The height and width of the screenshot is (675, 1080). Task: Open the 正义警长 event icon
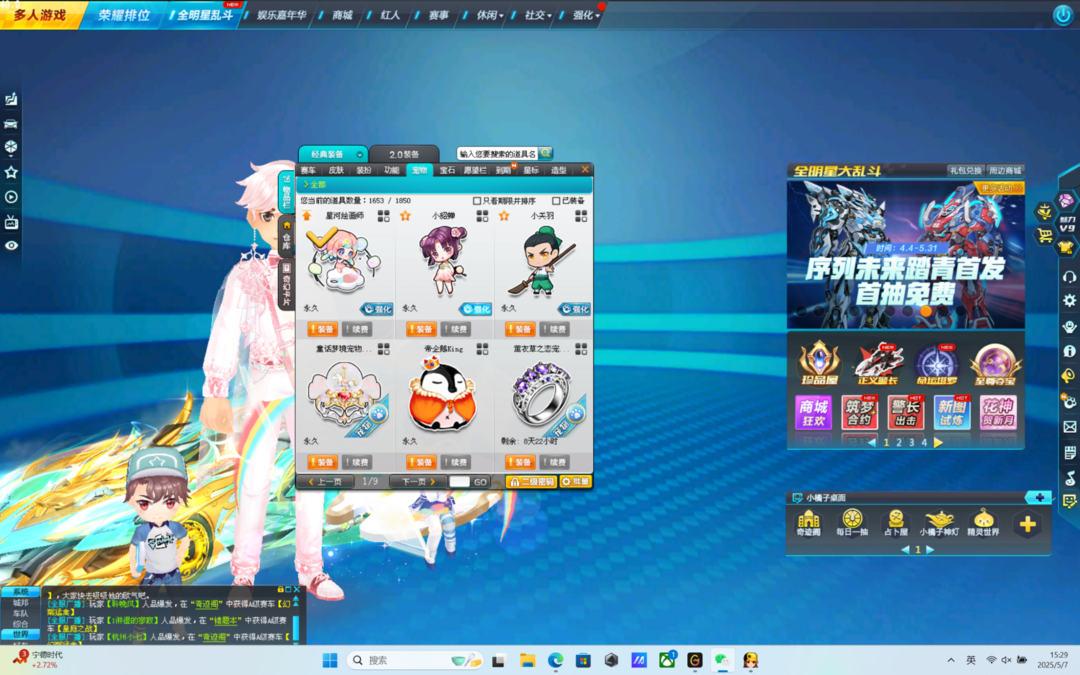(878, 363)
